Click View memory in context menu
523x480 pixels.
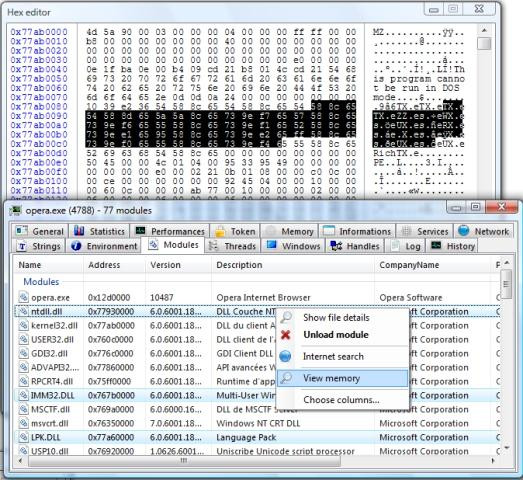(343, 378)
